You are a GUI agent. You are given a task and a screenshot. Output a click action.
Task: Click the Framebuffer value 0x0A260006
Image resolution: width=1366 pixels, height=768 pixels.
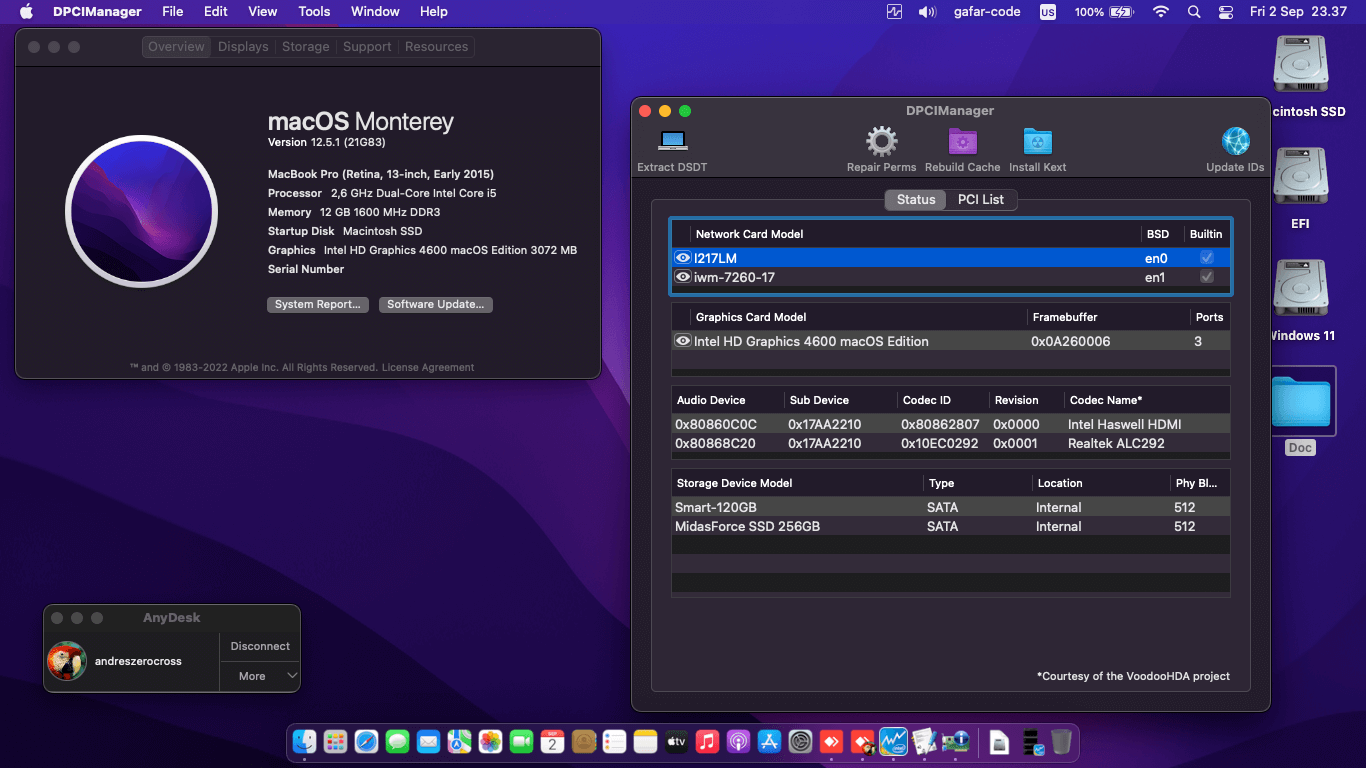[1070, 341]
